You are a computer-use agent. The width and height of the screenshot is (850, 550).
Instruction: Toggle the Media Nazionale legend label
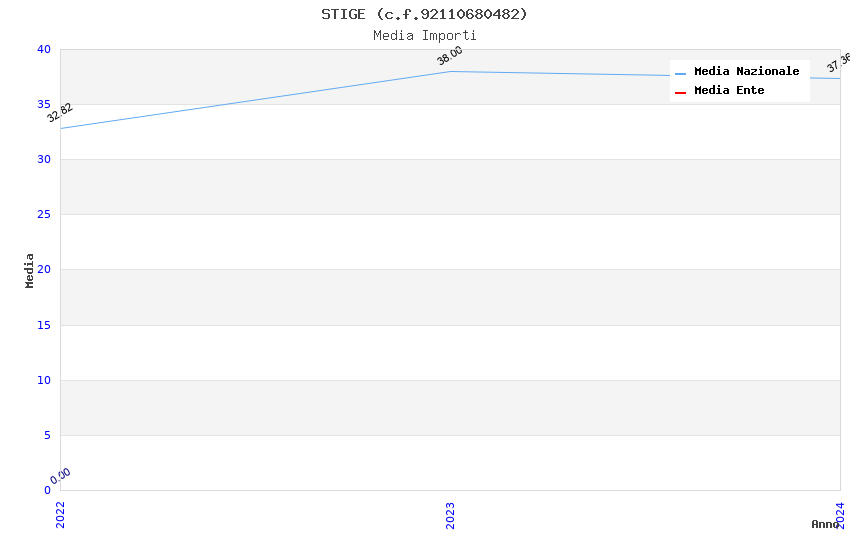point(746,72)
